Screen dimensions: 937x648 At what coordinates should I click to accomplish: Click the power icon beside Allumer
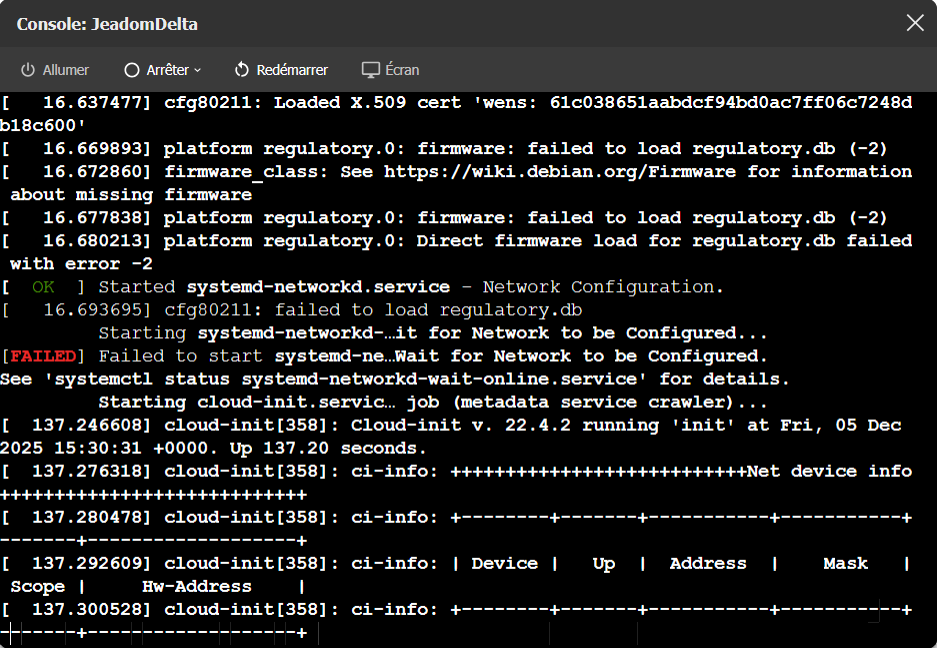tap(27, 70)
